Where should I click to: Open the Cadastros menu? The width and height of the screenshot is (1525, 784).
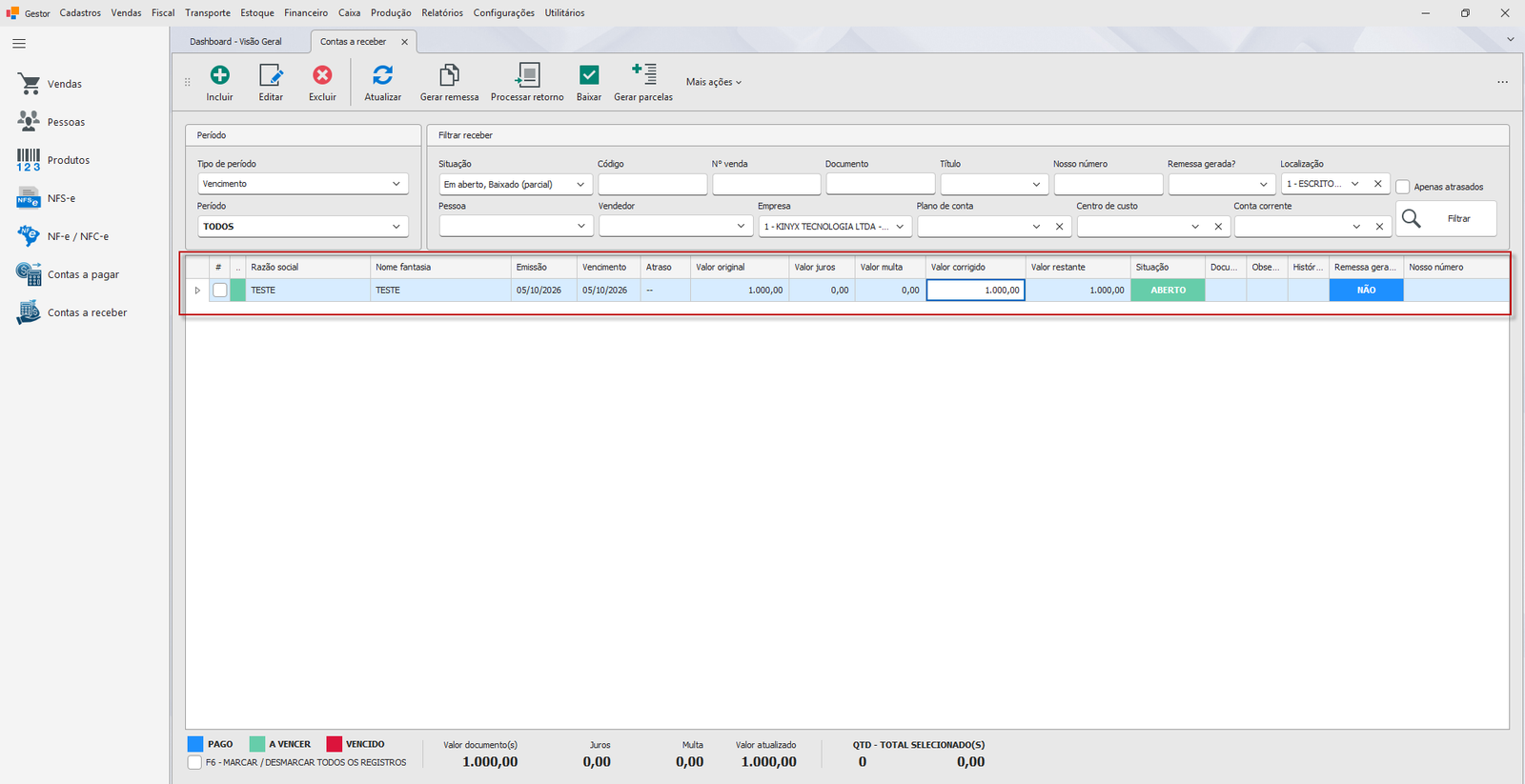(80, 13)
